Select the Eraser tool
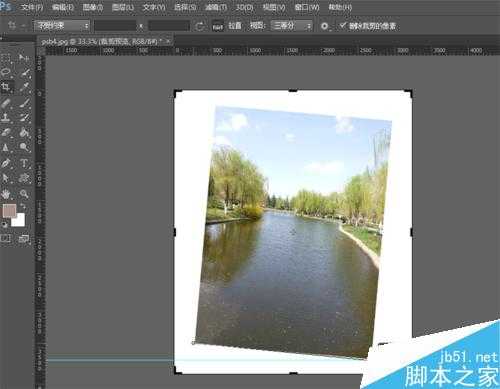Screen dimensions: 500x389 6,132
